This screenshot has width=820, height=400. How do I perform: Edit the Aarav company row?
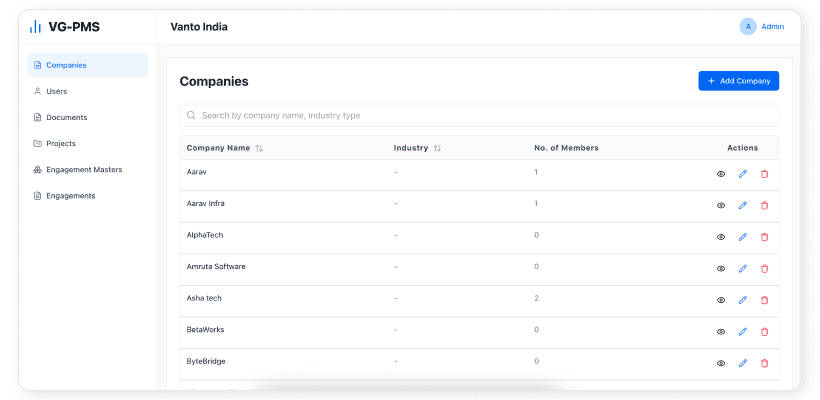pos(743,174)
